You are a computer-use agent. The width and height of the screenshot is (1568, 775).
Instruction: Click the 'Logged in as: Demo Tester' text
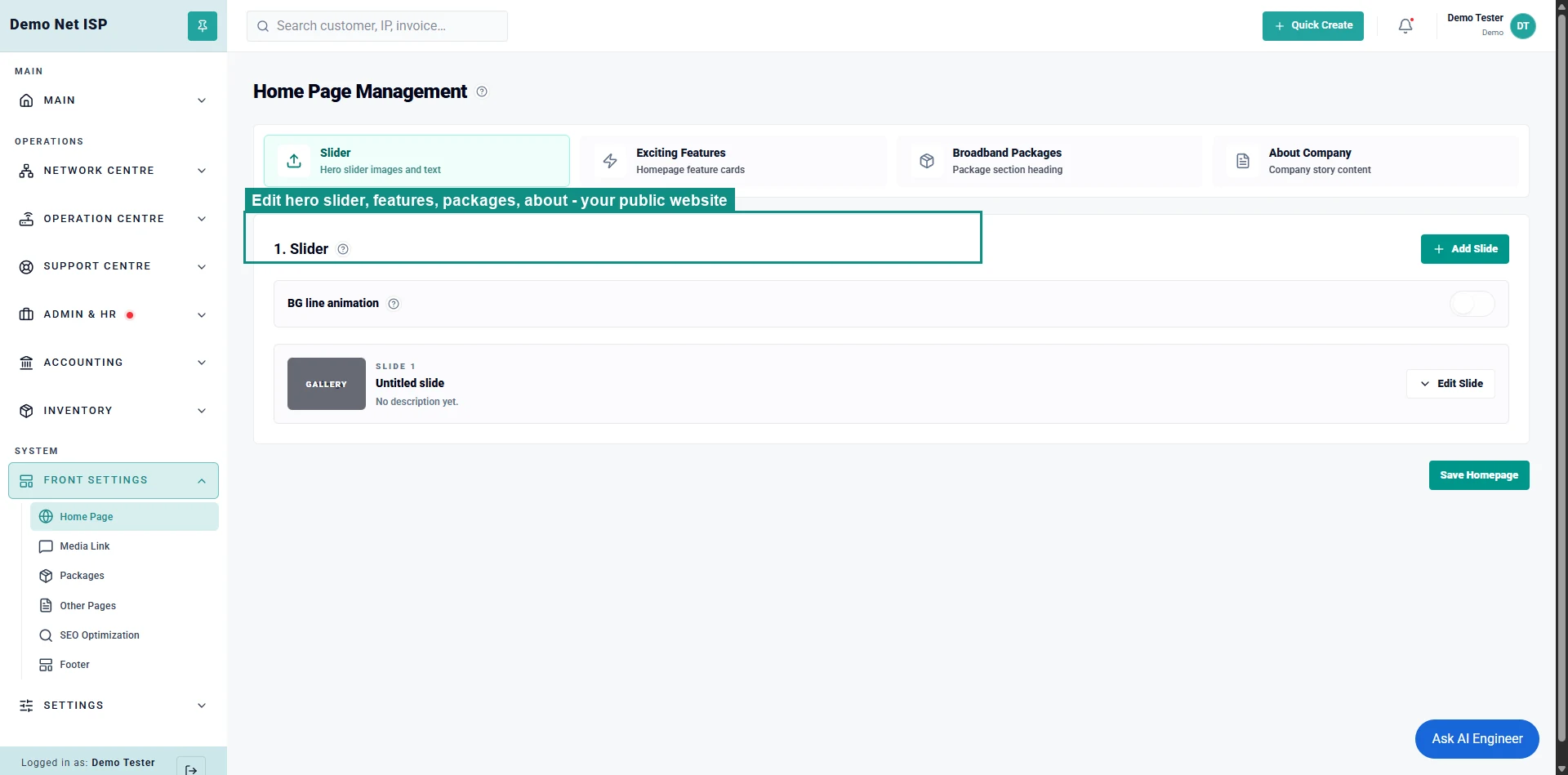click(88, 763)
